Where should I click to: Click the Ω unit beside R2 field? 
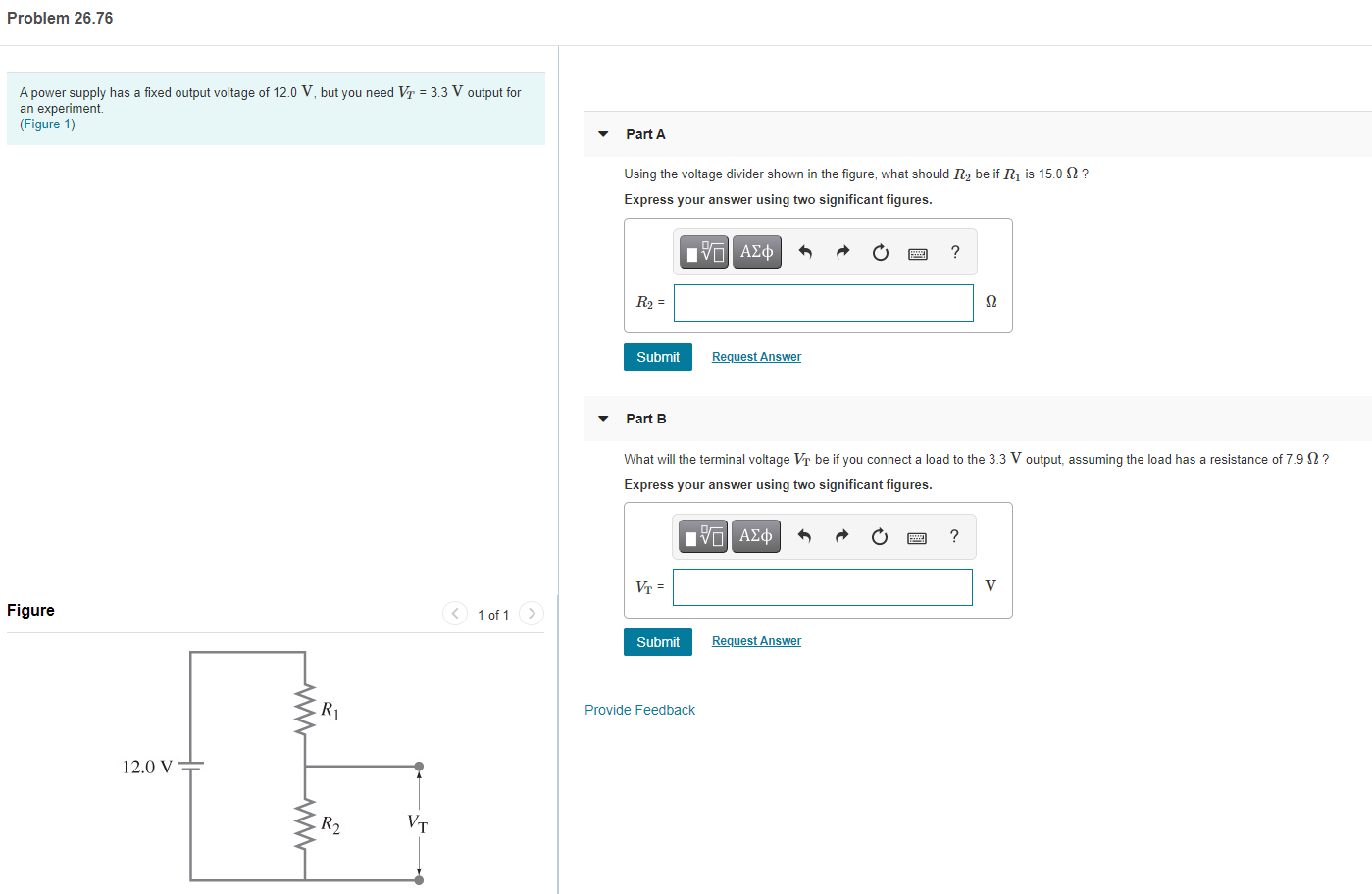(x=991, y=302)
